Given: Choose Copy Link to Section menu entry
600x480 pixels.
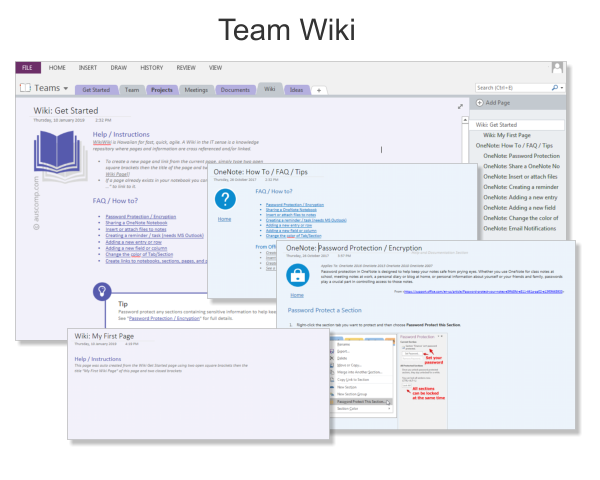Looking at the screenshot, I should coord(353,380).
